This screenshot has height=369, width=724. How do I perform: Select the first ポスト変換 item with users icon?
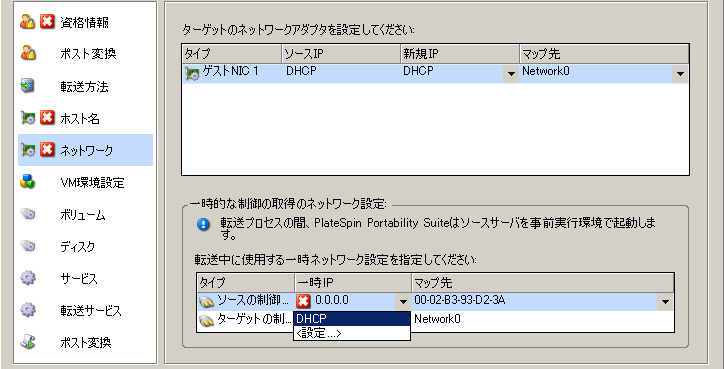[x=88, y=54]
